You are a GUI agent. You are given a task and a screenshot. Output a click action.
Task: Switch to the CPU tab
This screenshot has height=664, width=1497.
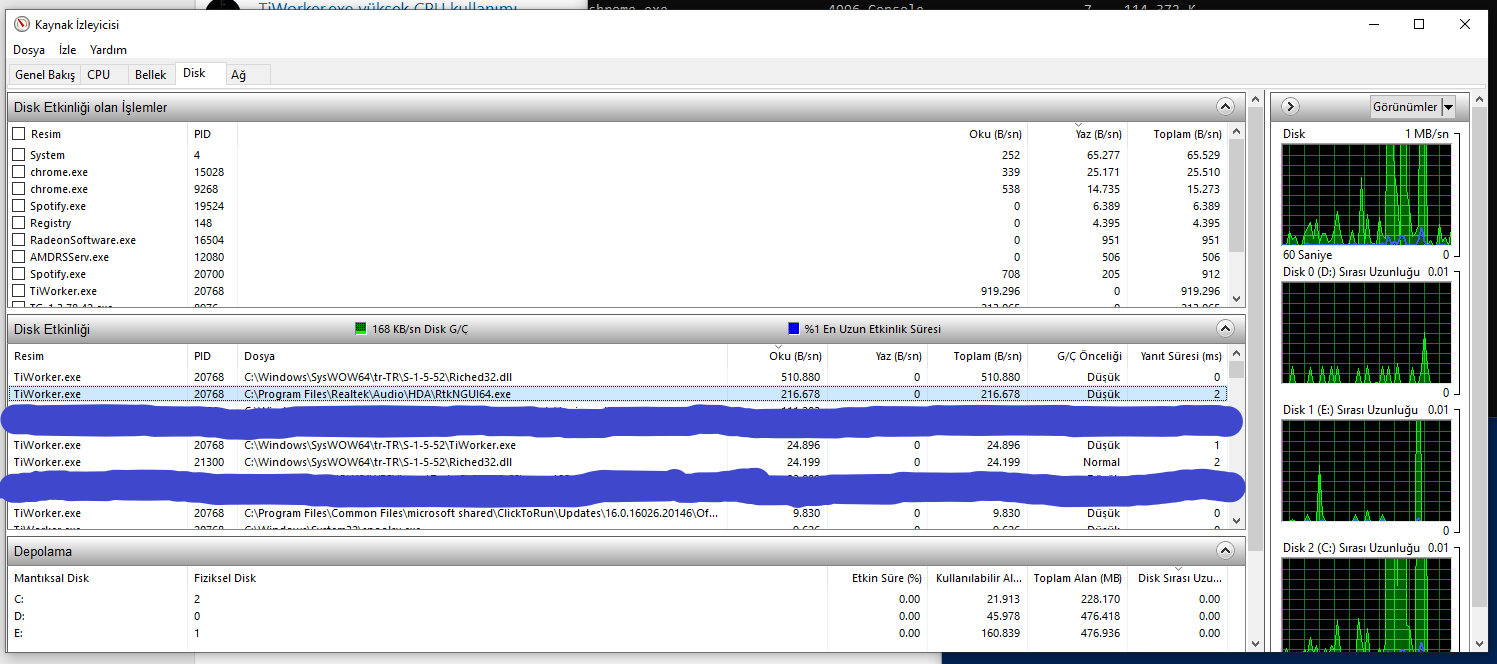coord(99,75)
